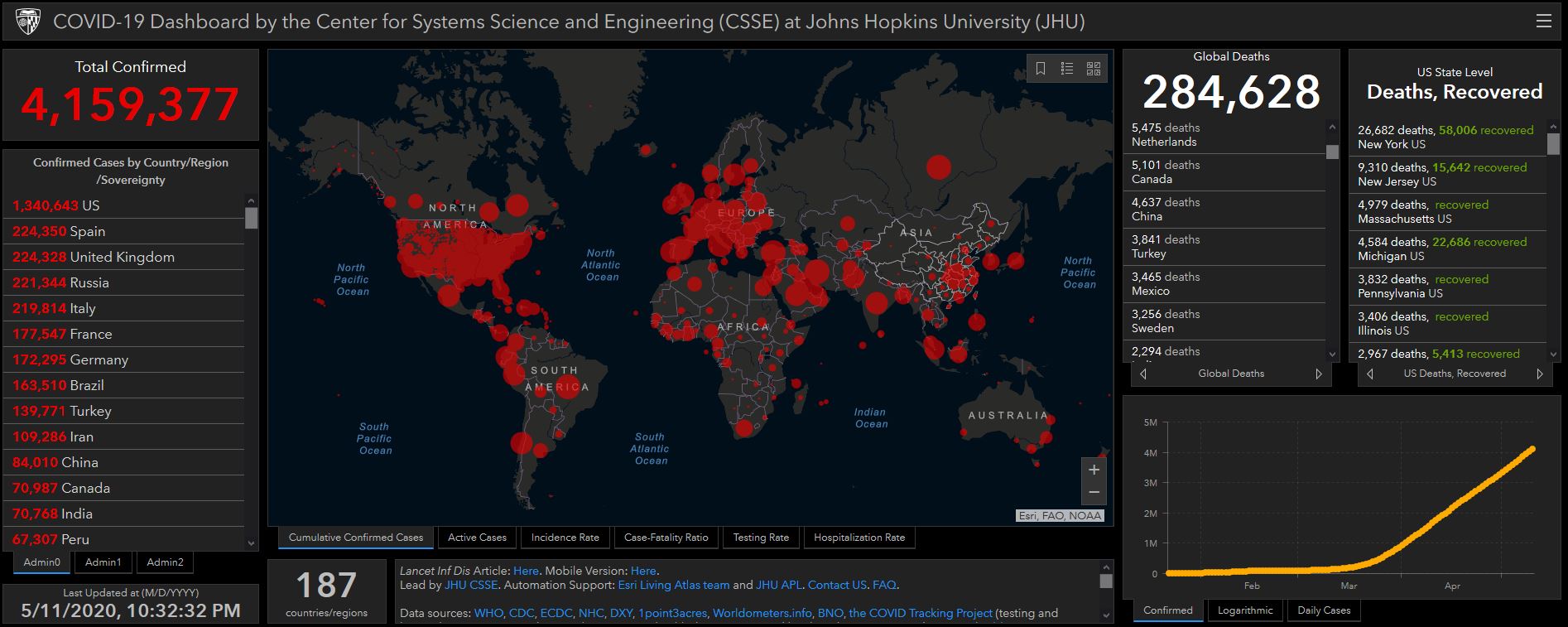The width and height of the screenshot is (1568, 627).
Task: Go to previous Global Deaths panel page
Action: pos(1143,374)
